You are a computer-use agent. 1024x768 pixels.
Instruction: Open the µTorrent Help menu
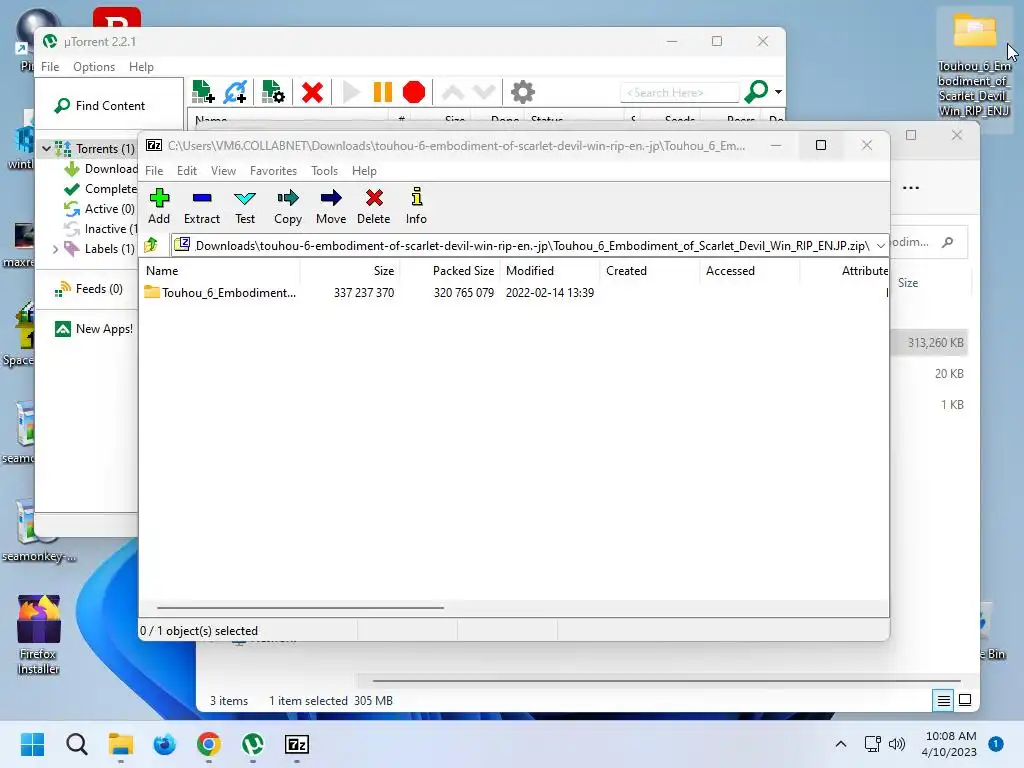tap(141, 67)
